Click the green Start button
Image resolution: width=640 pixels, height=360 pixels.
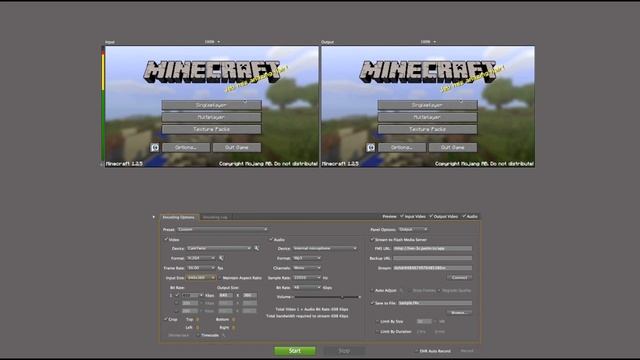pyautogui.click(x=295, y=351)
